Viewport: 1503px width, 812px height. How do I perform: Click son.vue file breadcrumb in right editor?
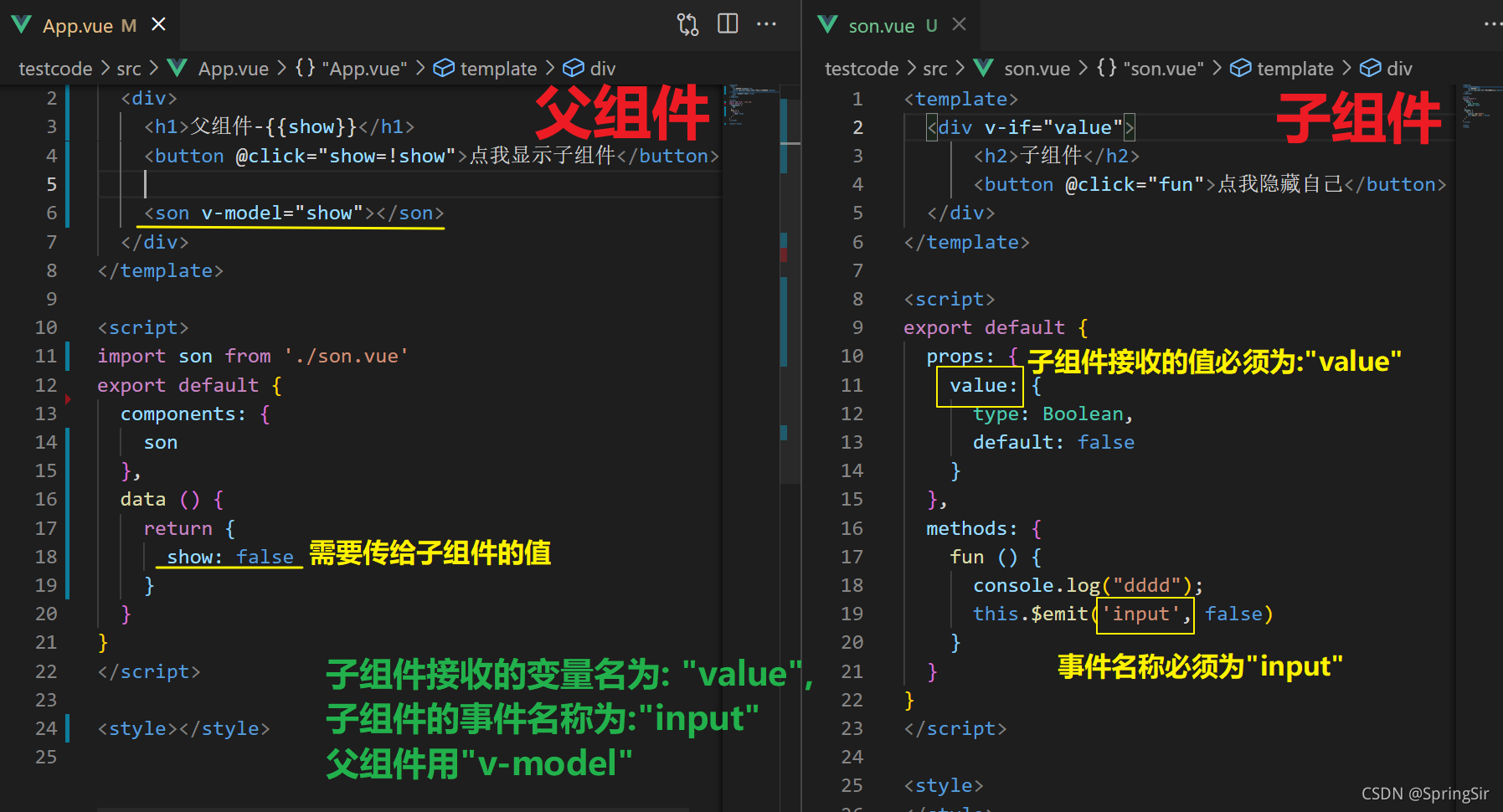click(1037, 69)
